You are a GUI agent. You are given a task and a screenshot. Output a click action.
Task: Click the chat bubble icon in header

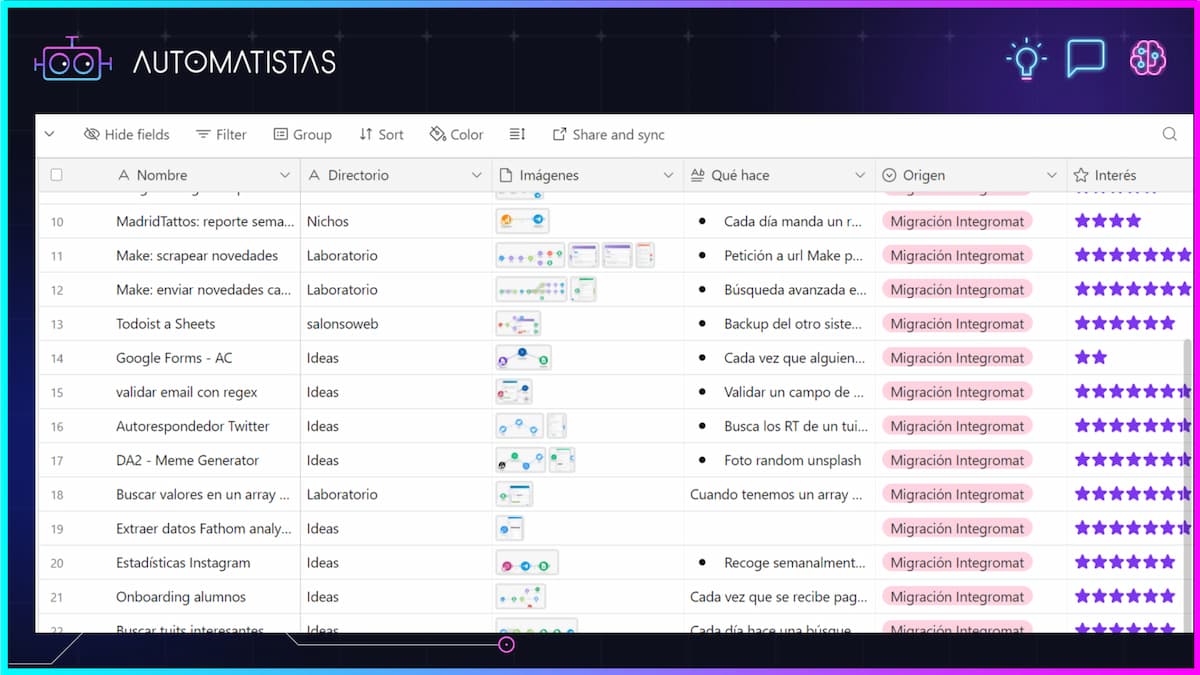tap(1085, 58)
